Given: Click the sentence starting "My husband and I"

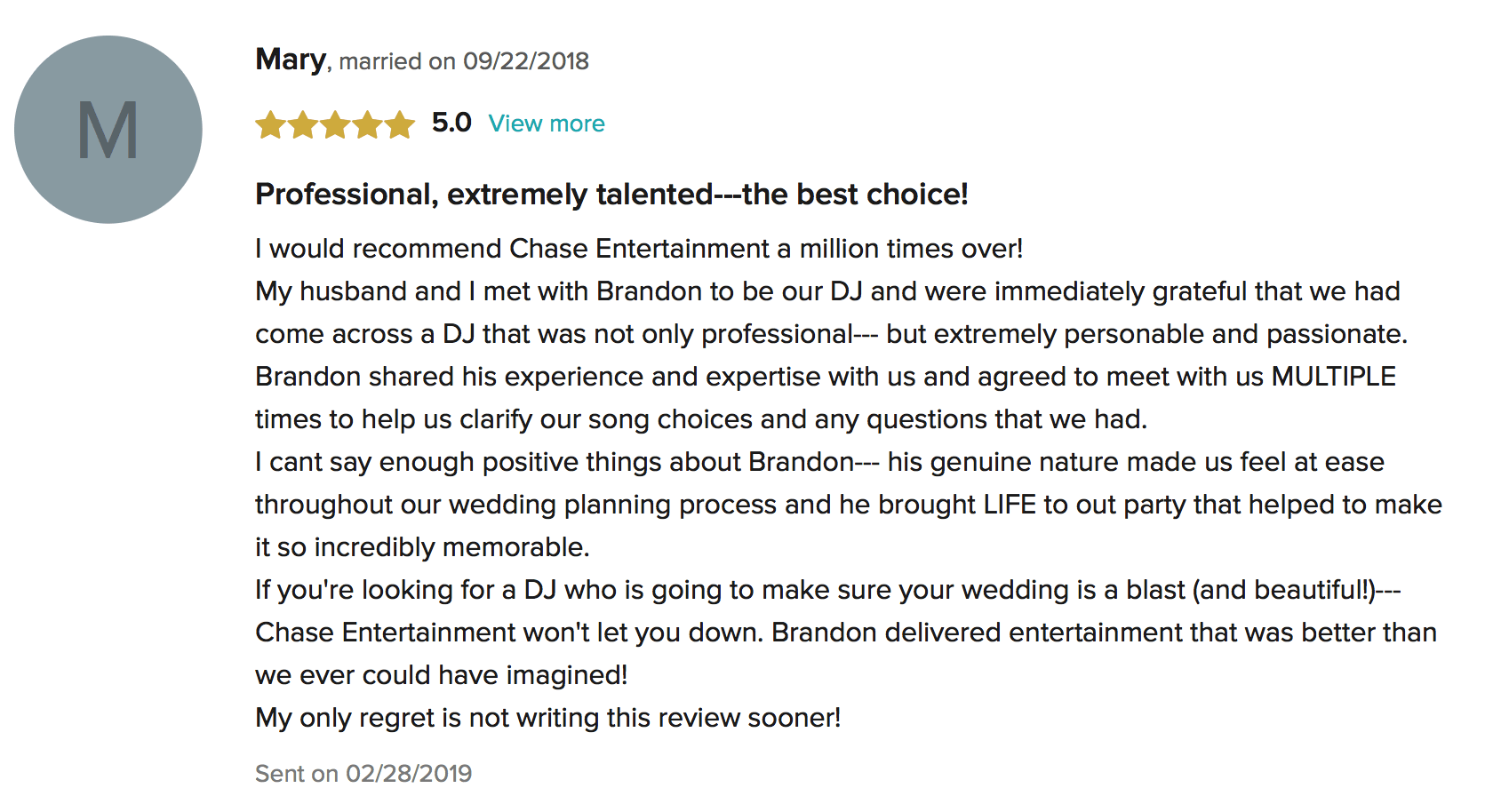Looking at the screenshot, I should coord(827,291).
